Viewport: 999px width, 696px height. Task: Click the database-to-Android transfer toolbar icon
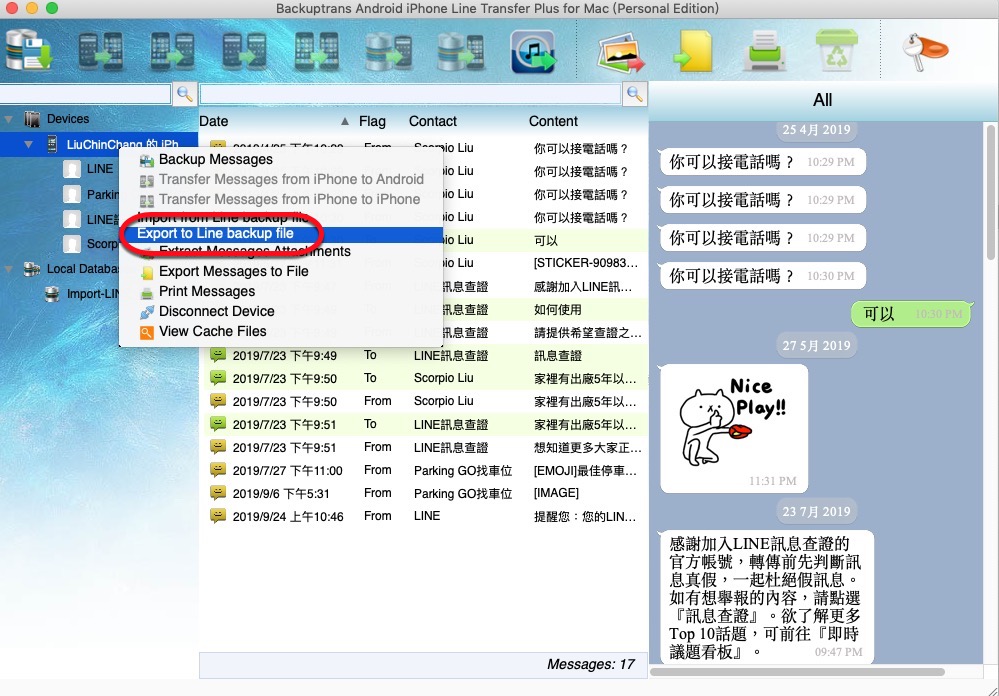coord(389,51)
